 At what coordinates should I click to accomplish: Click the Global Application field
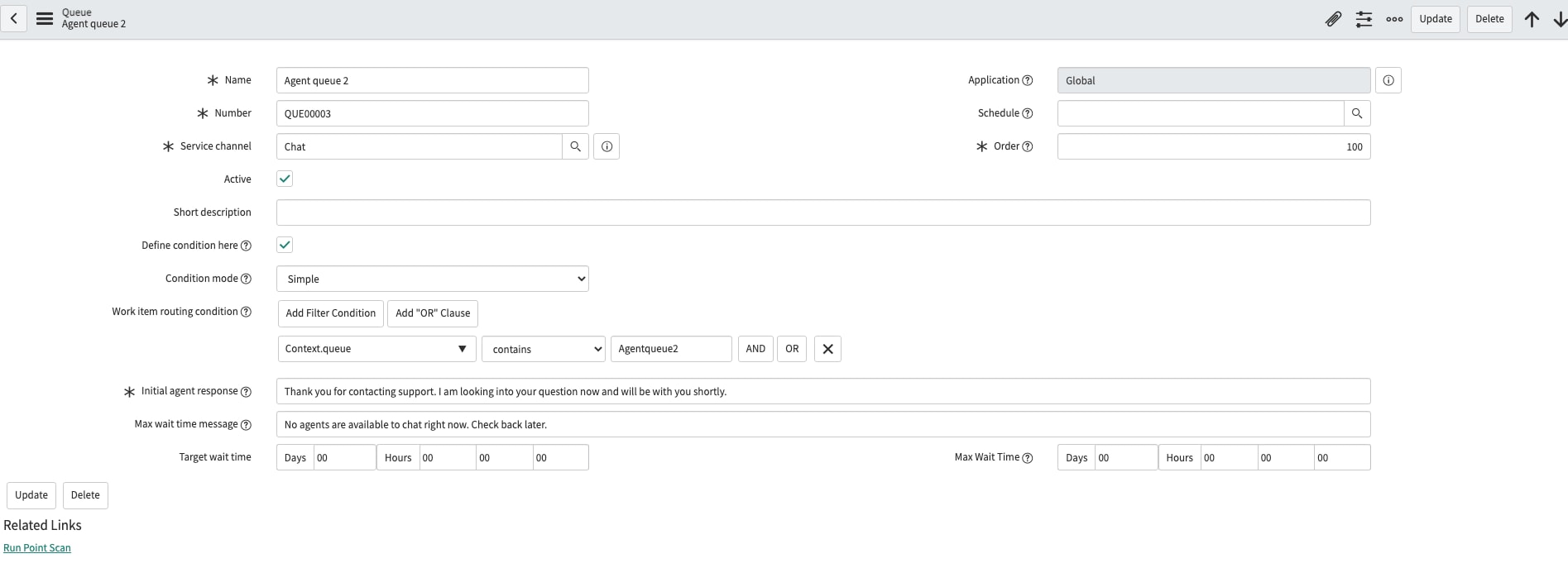tap(1214, 80)
